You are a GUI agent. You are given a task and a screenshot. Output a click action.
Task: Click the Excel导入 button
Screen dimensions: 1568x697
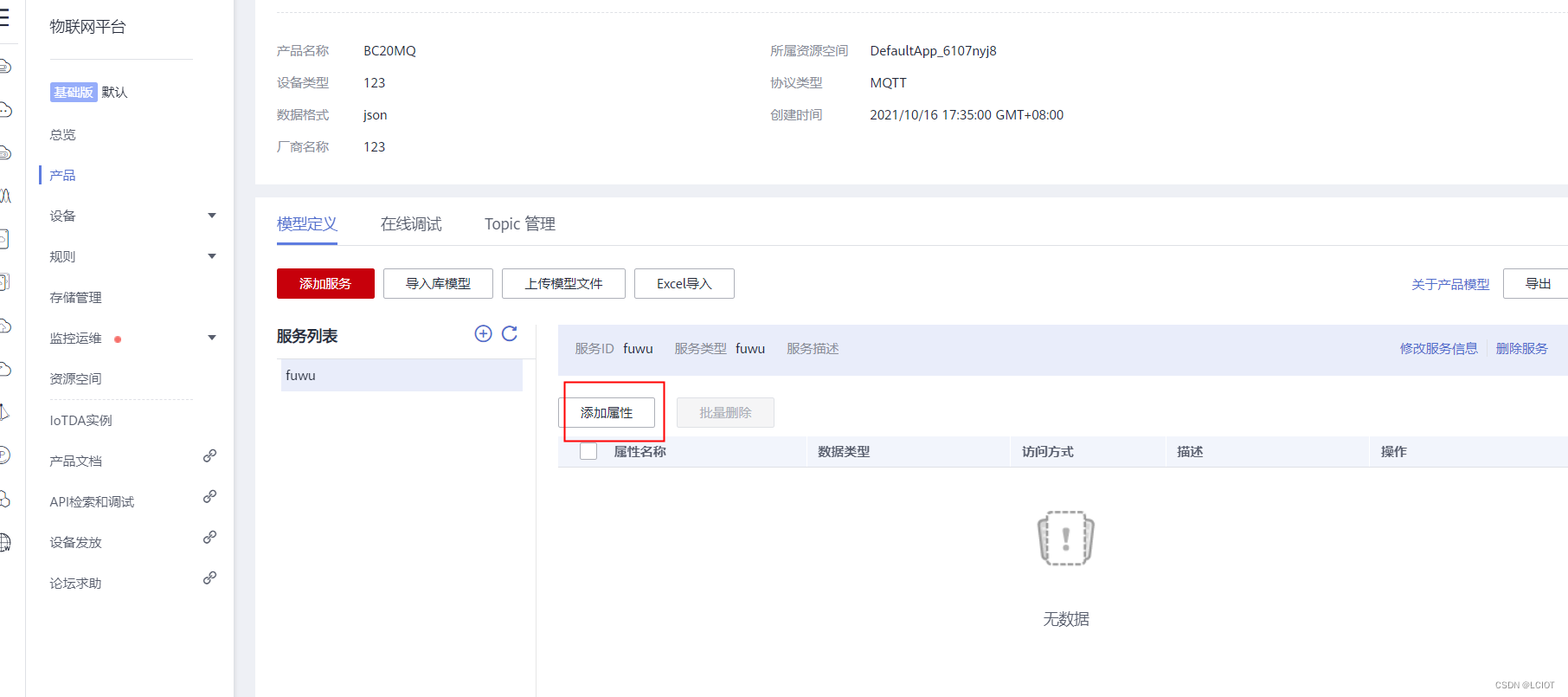[684, 283]
